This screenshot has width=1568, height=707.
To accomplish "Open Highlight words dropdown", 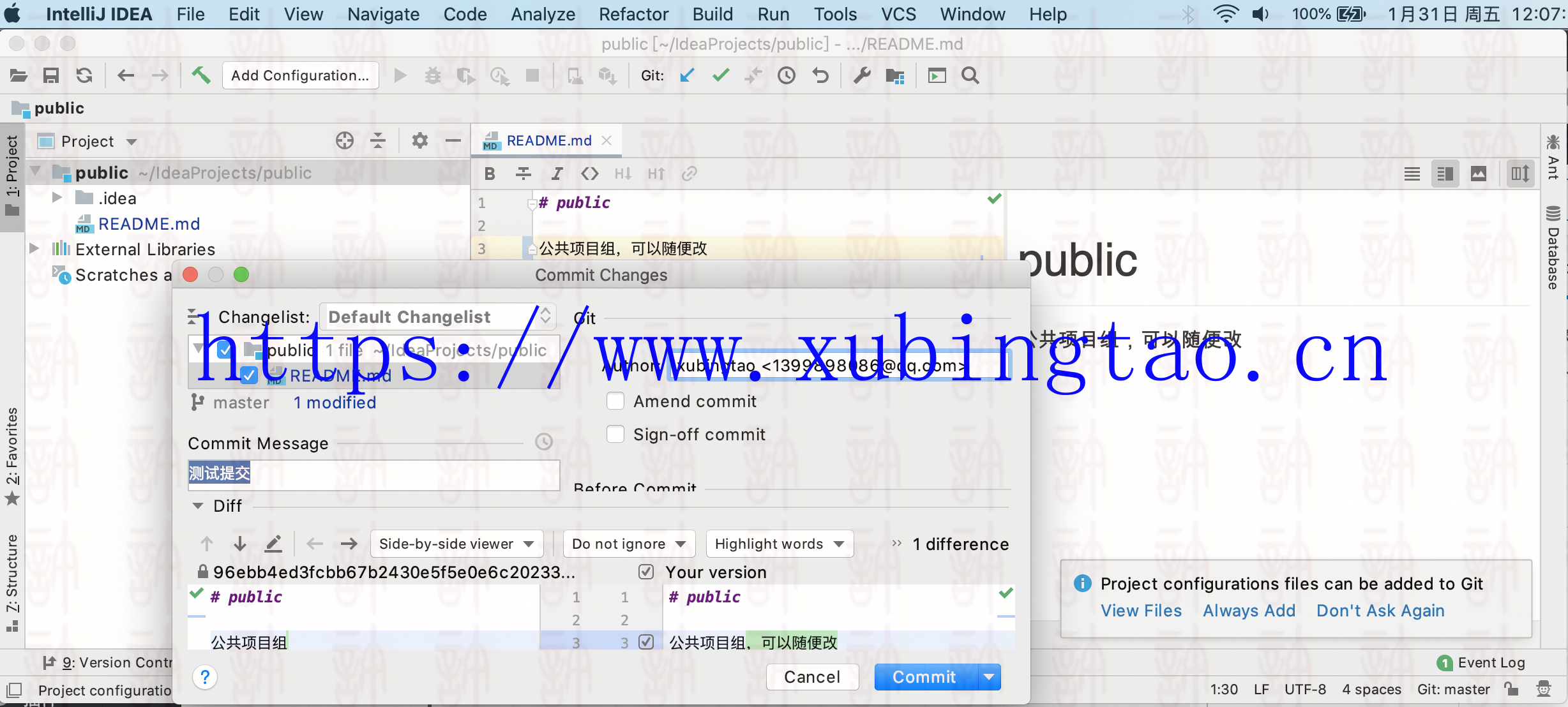I will pos(780,544).
